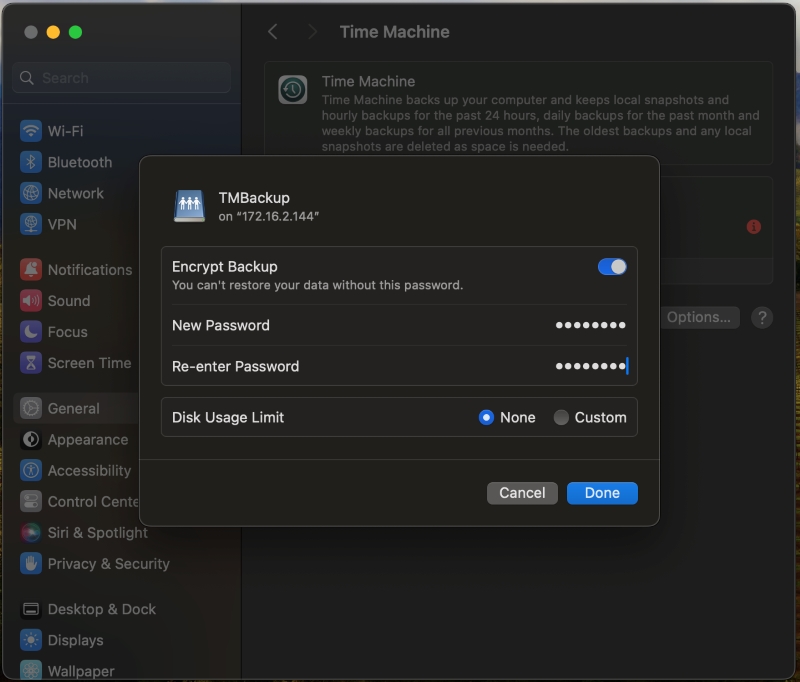This screenshot has width=800, height=682.
Task: Select None for Disk Usage Limit
Action: [486, 417]
